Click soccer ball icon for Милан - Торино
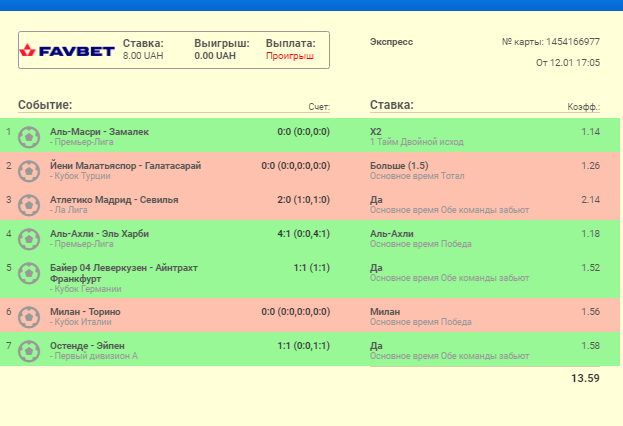This screenshot has height=426, width=623. click(x=30, y=316)
